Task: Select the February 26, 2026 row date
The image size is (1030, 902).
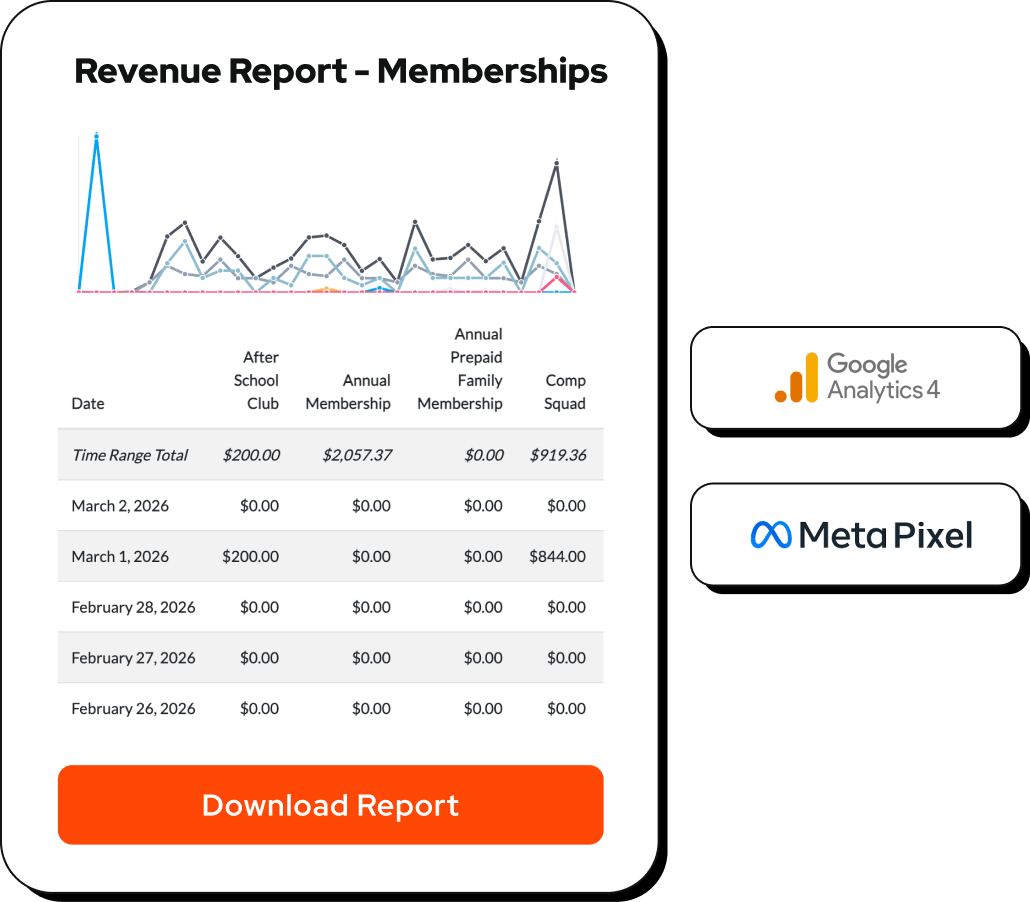Action: (x=133, y=708)
